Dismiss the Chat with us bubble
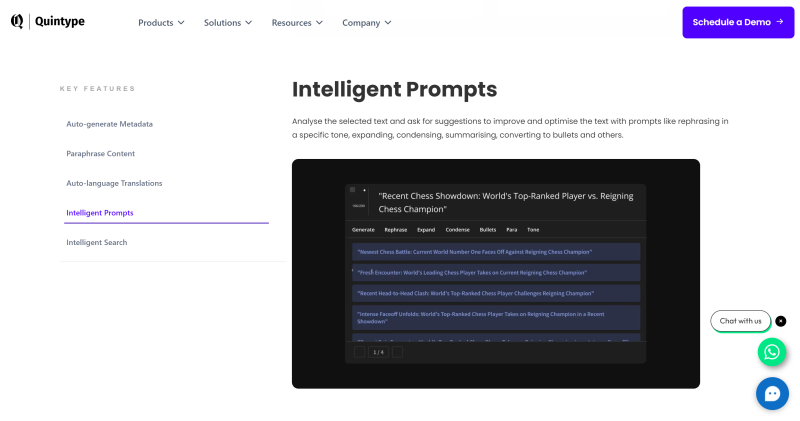 781,321
